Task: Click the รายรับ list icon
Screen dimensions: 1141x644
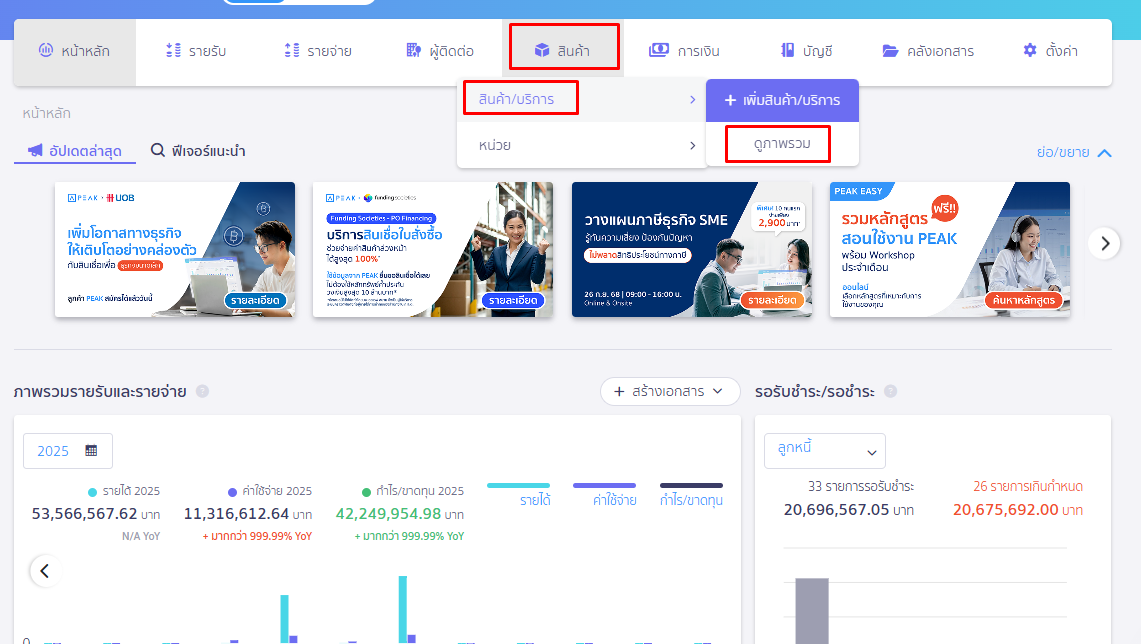Action: coord(173,50)
